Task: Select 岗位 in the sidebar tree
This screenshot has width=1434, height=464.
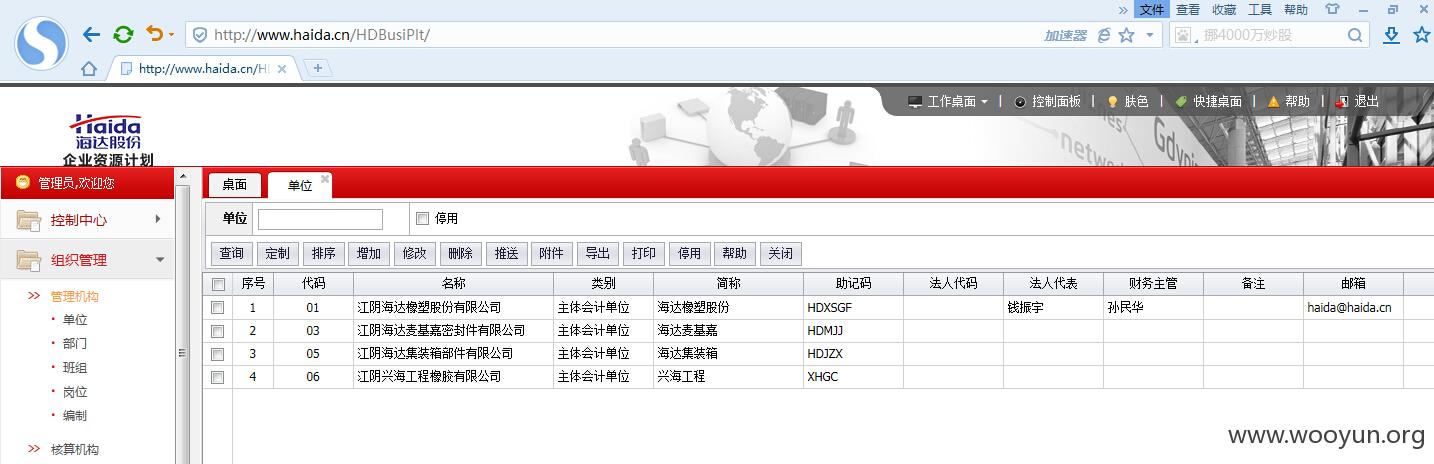Action: pyautogui.click(x=75, y=392)
